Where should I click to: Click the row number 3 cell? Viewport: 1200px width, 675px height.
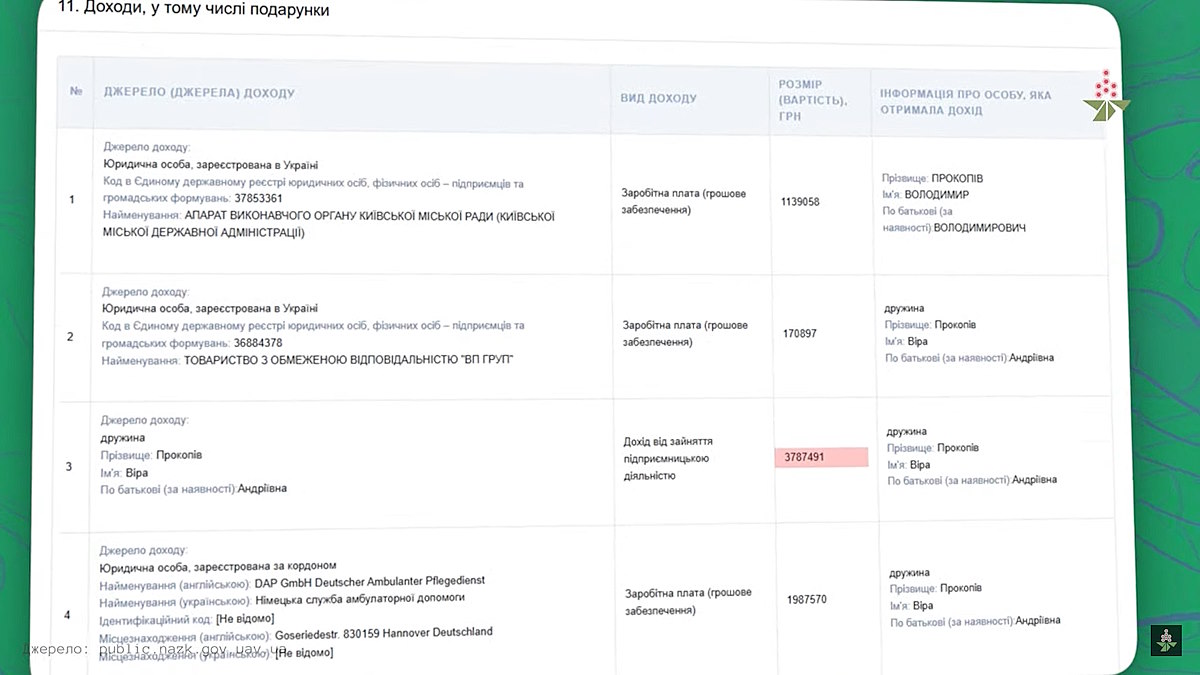click(68, 467)
